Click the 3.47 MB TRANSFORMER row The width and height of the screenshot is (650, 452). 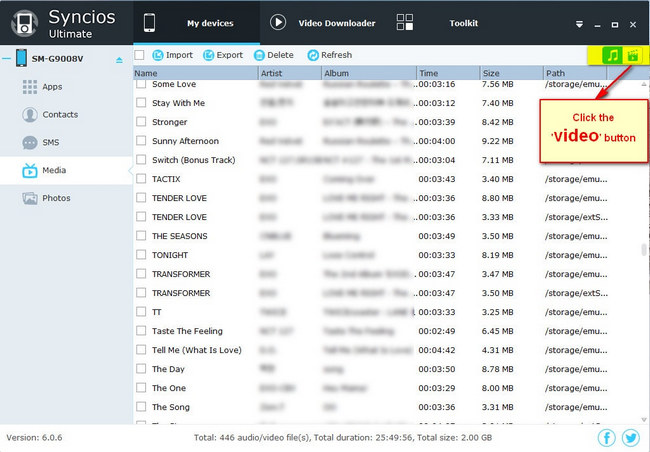[387, 274]
